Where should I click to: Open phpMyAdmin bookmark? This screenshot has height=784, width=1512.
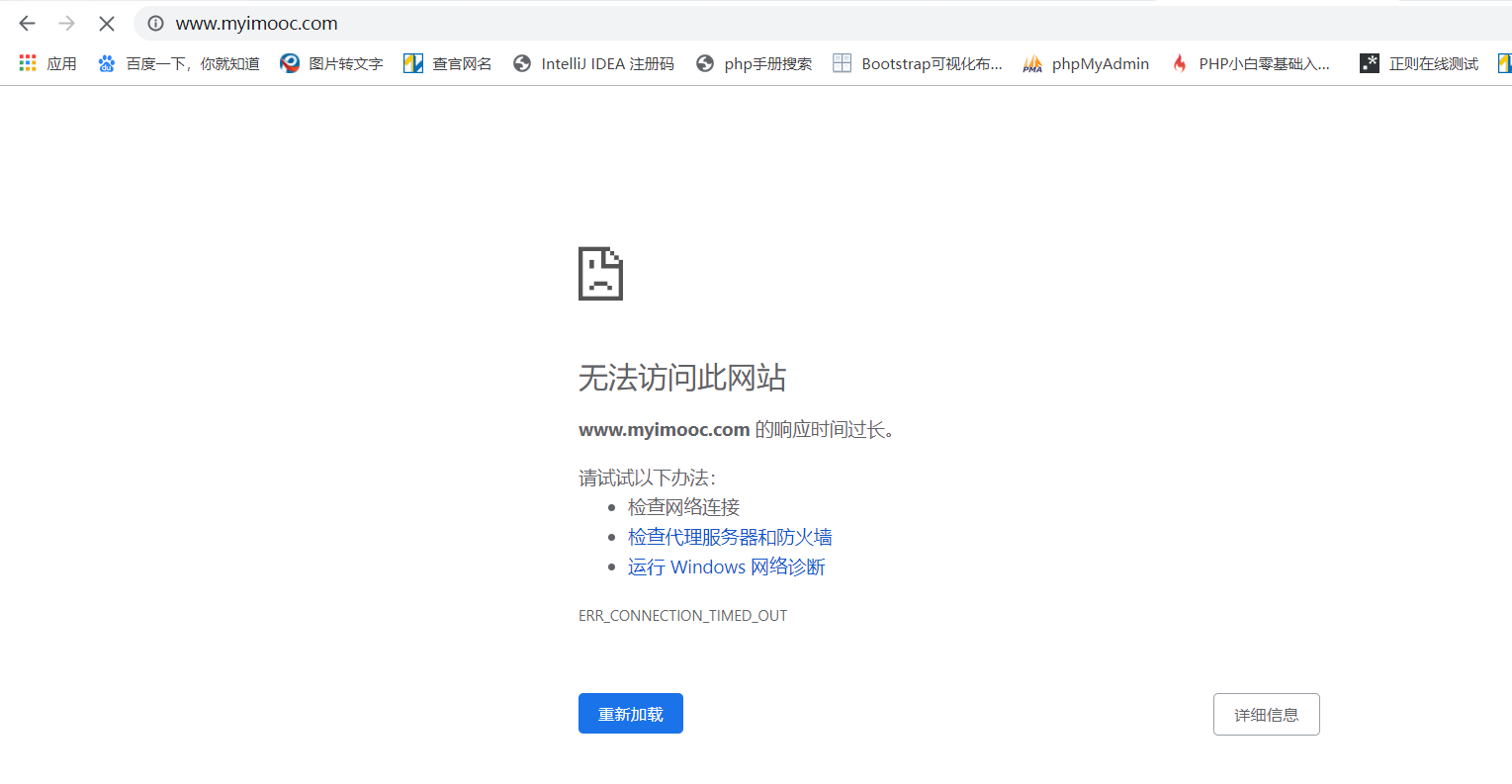coord(1101,63)
